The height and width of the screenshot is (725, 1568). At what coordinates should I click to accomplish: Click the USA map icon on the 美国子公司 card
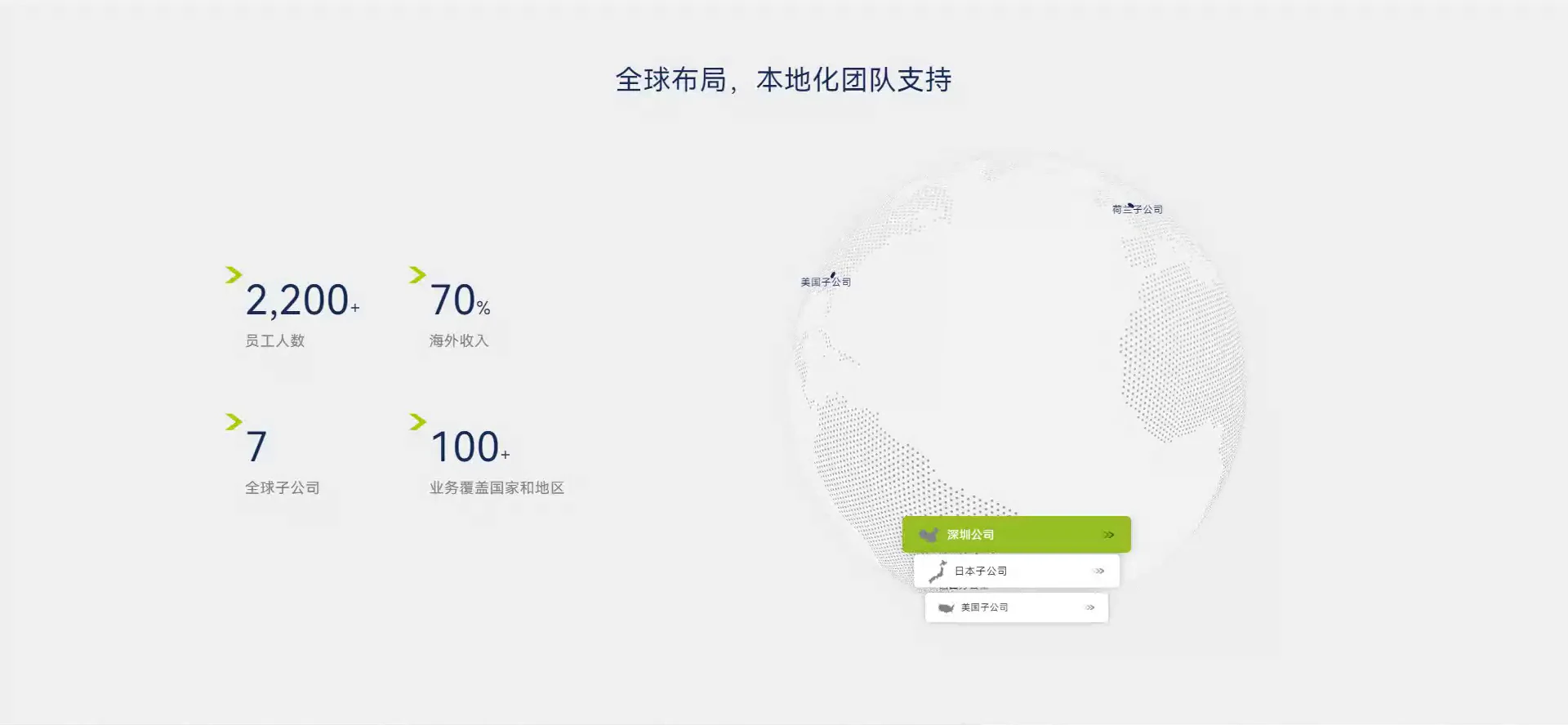point(947,608)
